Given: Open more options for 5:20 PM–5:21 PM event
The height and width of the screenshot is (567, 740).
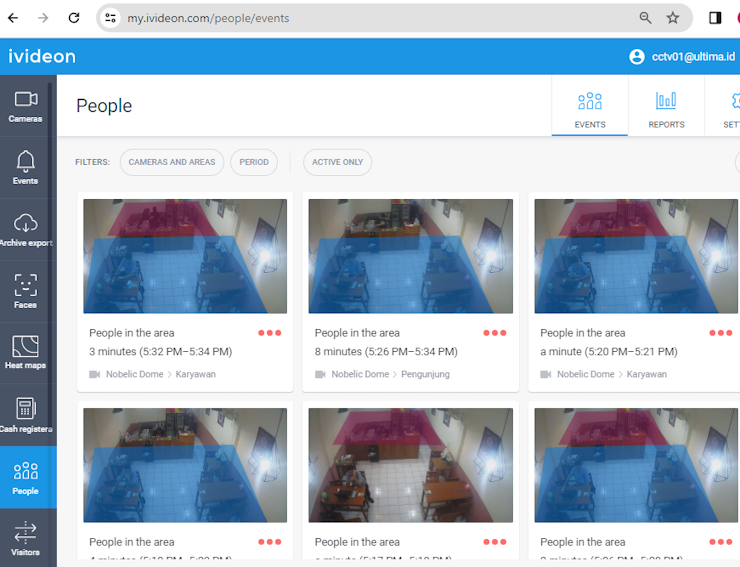Looking at the screenshot, I should [721, 333].
